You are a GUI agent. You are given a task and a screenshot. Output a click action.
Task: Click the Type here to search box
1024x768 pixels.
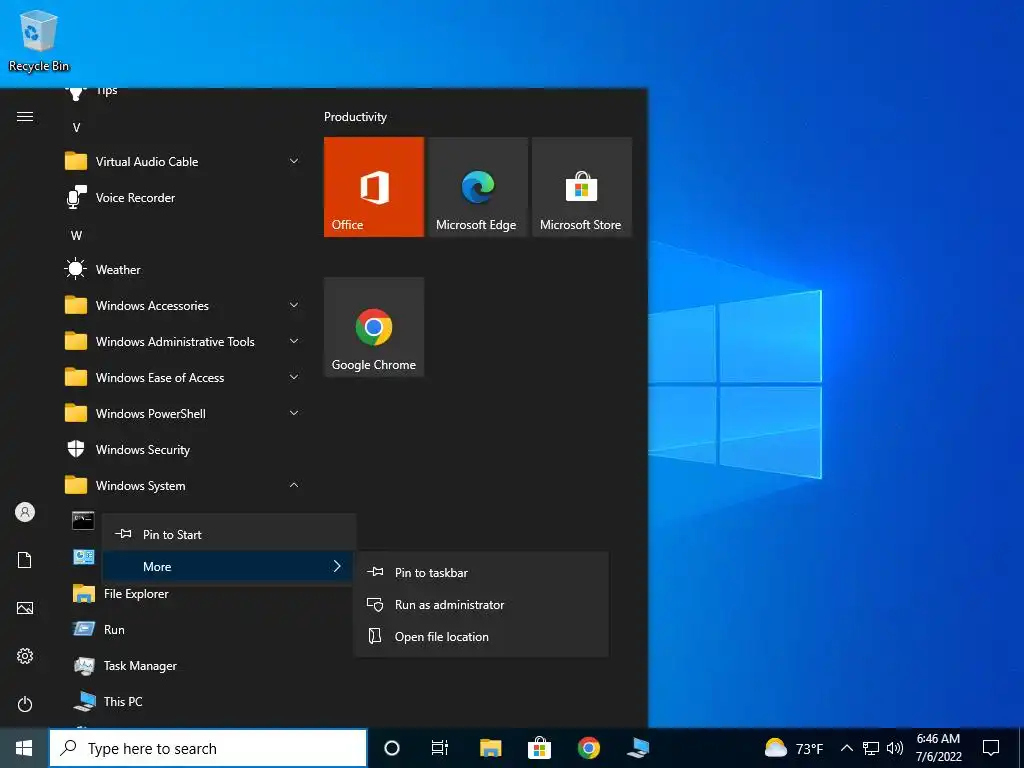pos(208,748)
